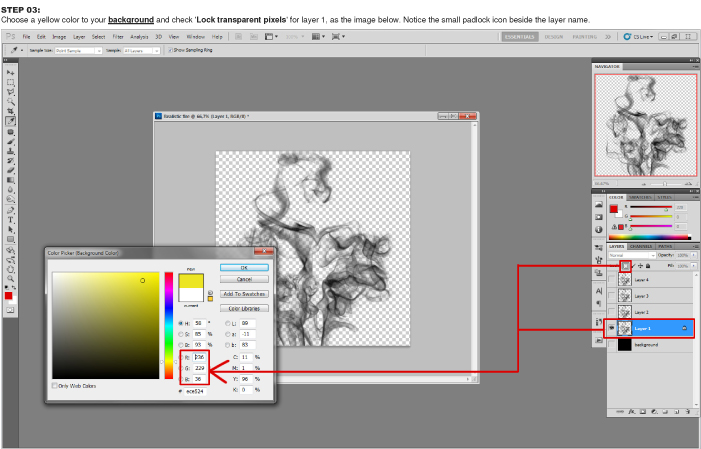Select the L lightness radio button
701x449 pixels.
pyautogui.click(x=228, y=323)
